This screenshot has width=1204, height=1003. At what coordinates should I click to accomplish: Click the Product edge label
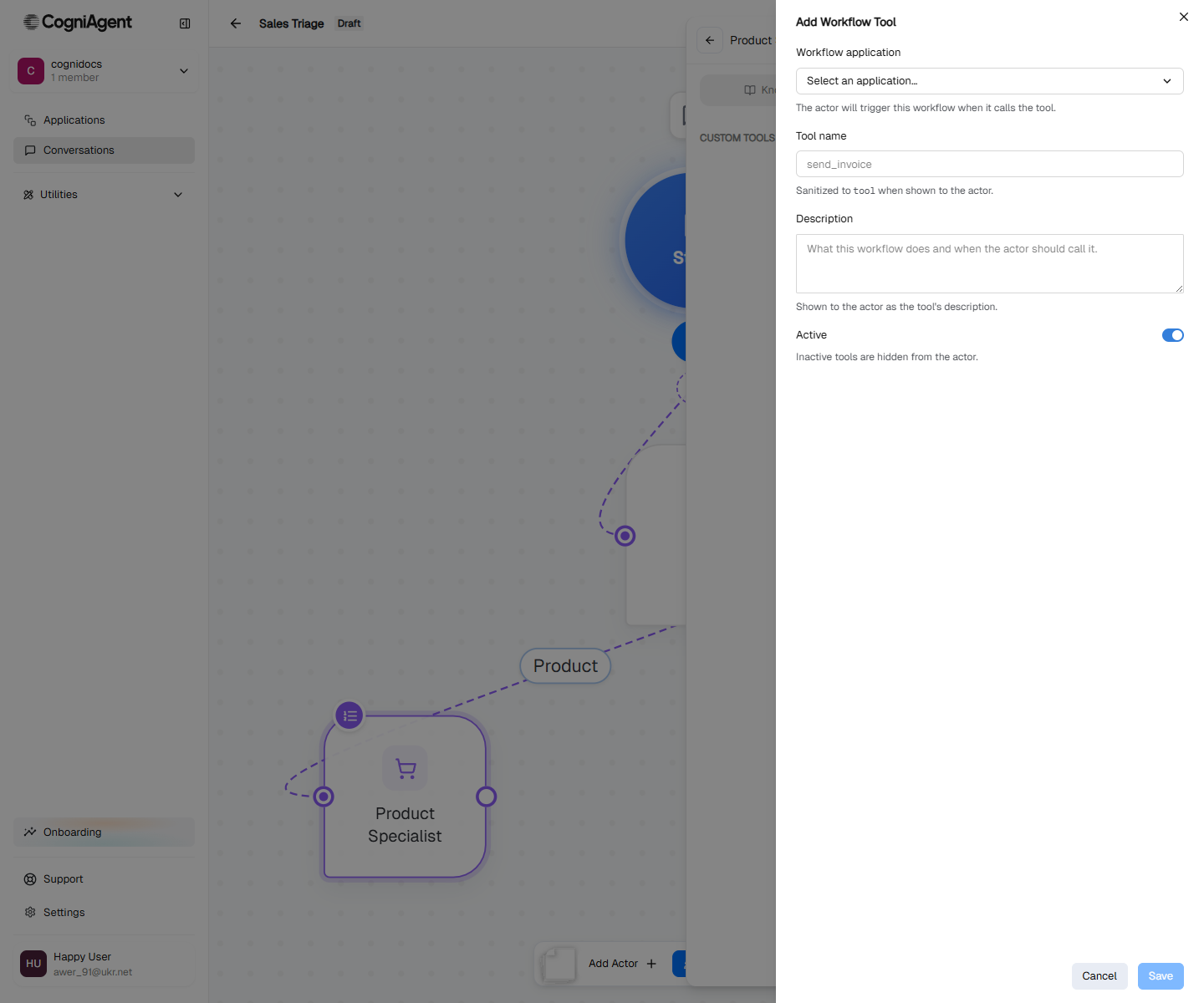click(x=565, y=666)
